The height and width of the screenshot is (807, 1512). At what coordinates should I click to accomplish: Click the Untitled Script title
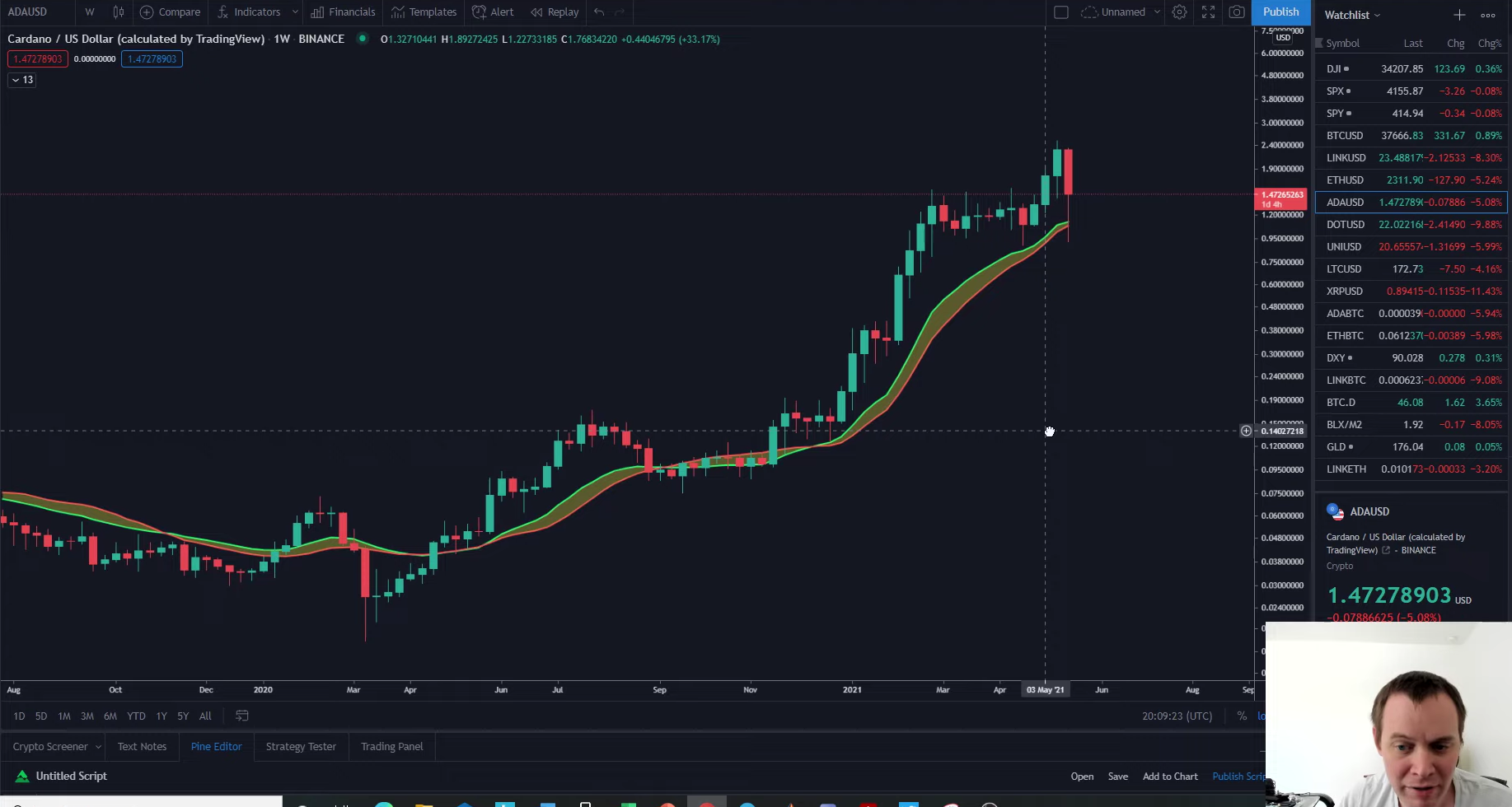[x=71, y=776]
